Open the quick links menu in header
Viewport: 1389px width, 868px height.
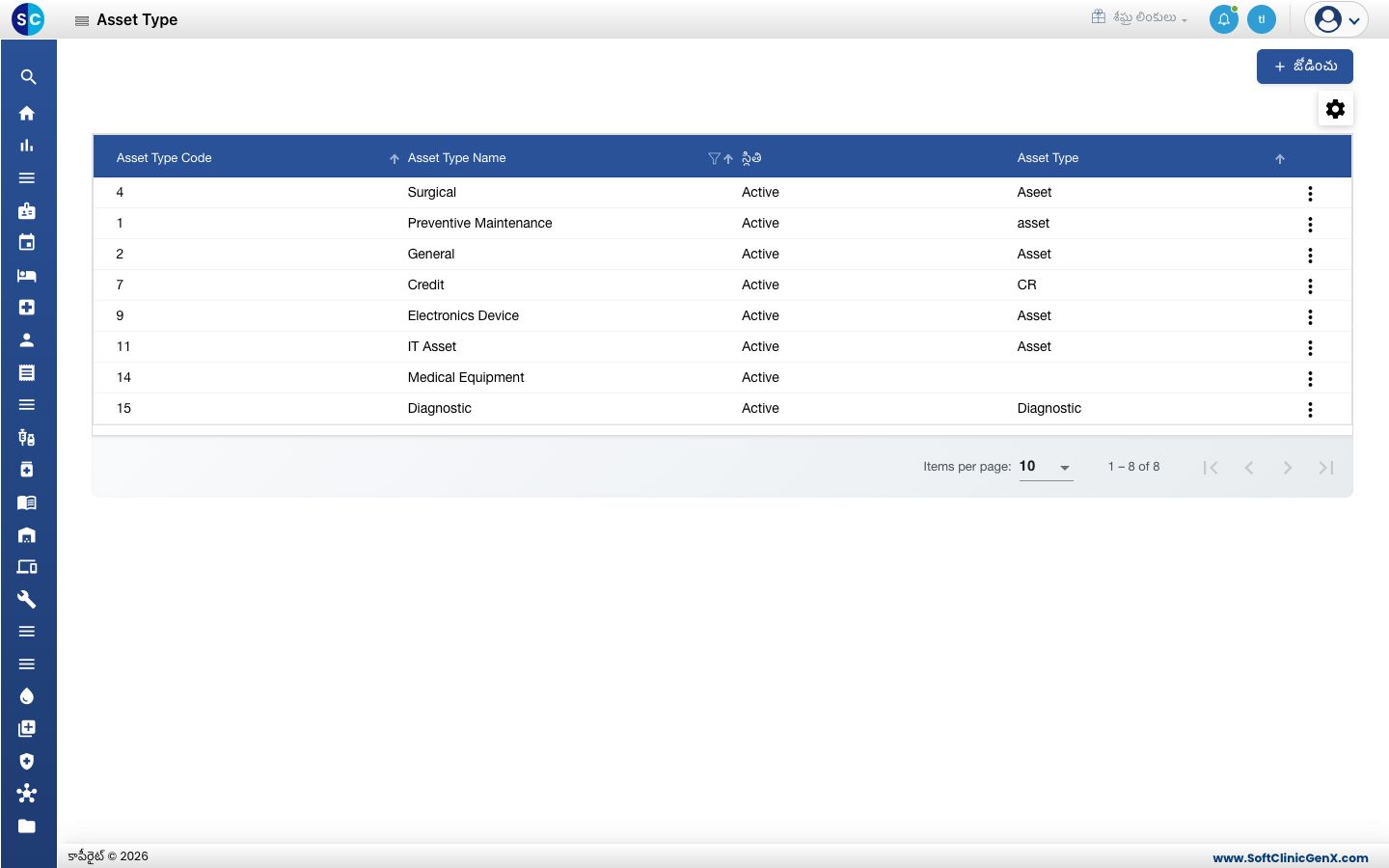tap(1139, 17)
